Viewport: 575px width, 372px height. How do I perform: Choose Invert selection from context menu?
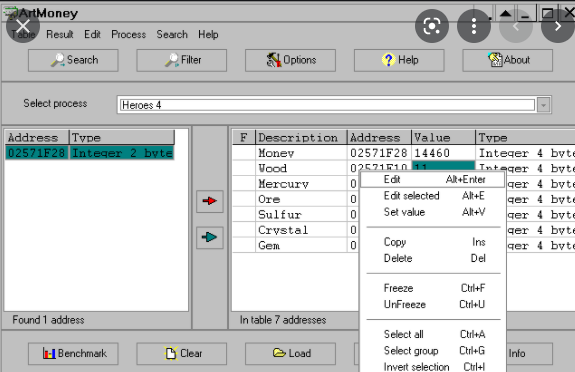pyautogui.click(x=433, y=366)
